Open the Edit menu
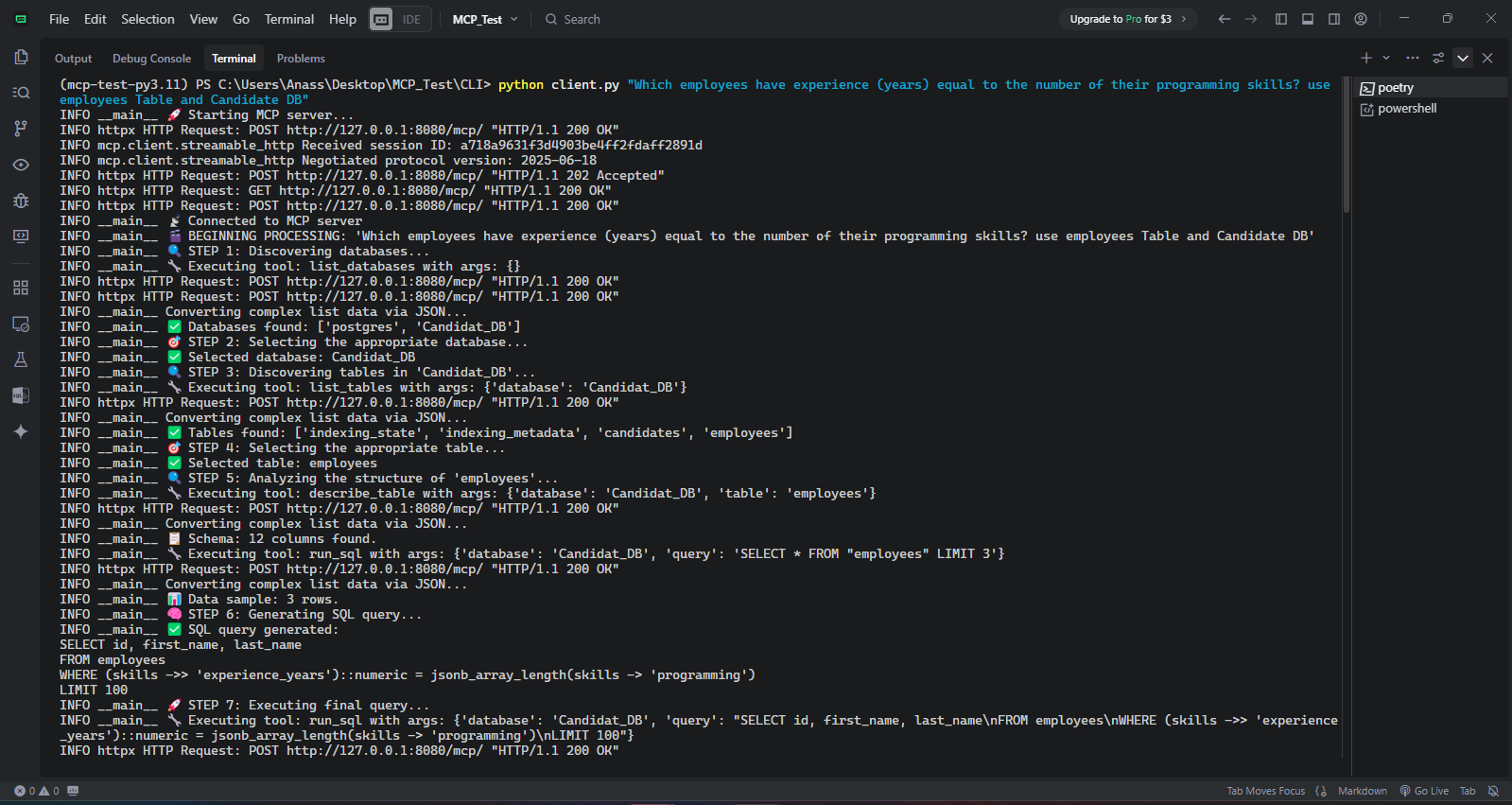This screenshot has width=1512, height=805. pos(95,19)
